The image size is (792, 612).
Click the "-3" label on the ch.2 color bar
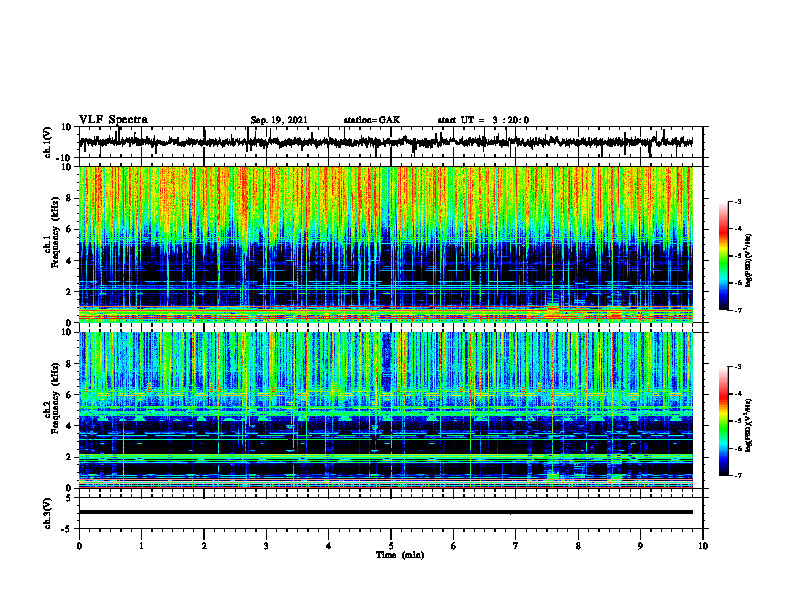point(738,367)
